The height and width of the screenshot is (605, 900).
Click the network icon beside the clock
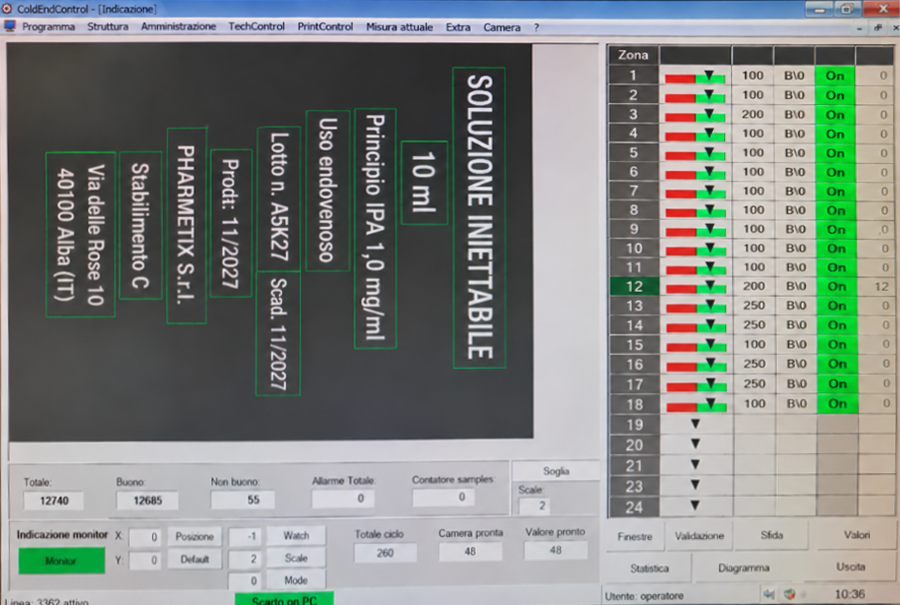pos(790,594)
